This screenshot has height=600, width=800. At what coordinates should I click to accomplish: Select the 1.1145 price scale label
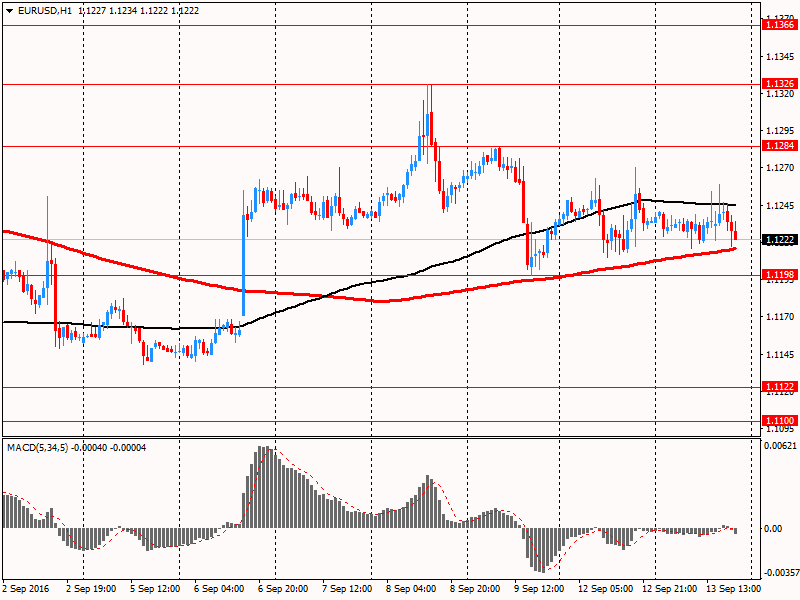(x=780, y=355)
